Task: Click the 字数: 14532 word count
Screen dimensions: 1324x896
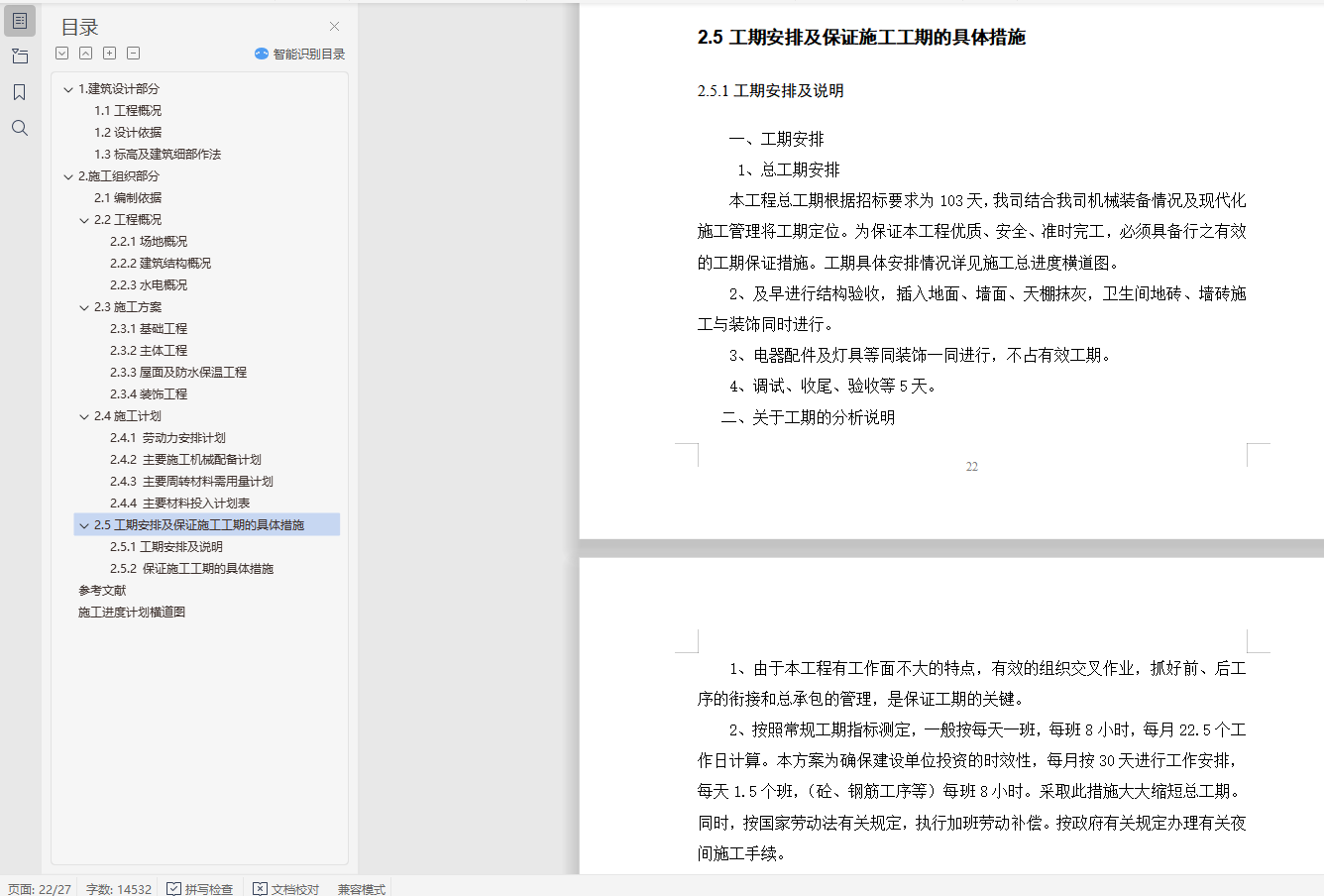Action: (x=119, y=889)
